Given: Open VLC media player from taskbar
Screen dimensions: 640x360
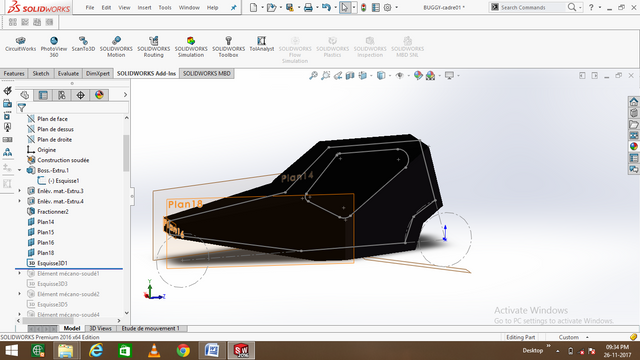Looking at the screenshot, I should (x=154, y=351).
